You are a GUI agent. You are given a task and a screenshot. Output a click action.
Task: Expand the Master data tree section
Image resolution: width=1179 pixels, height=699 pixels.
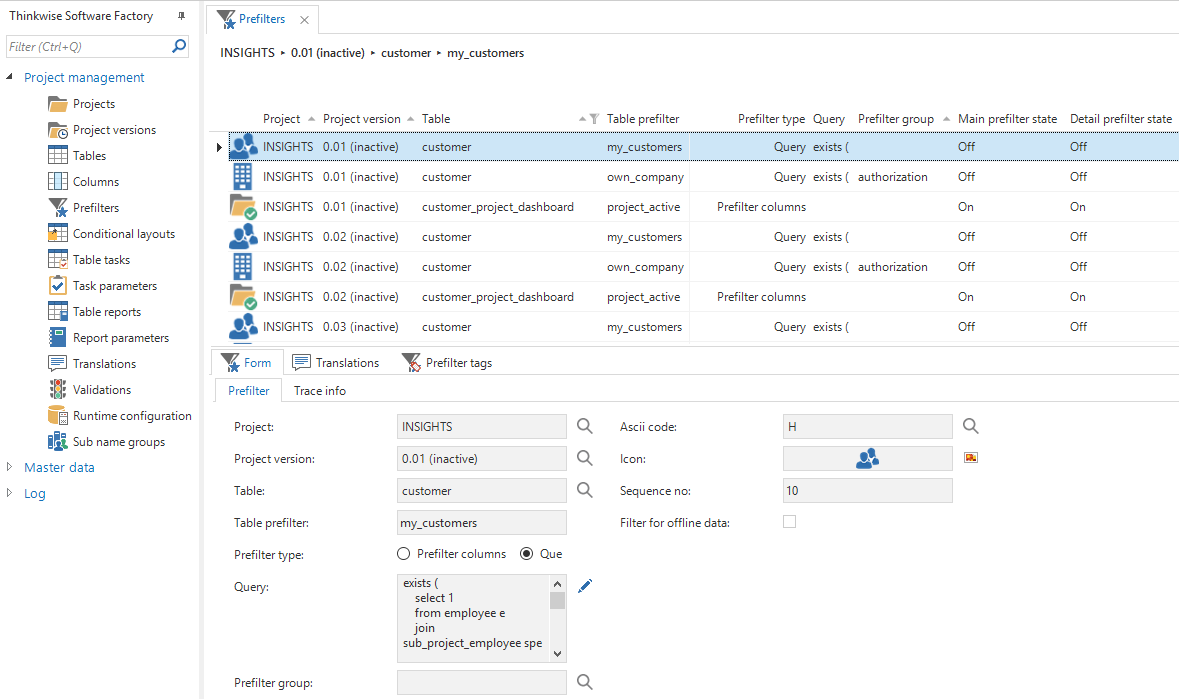pyautogui.click(x=10, y=467)
